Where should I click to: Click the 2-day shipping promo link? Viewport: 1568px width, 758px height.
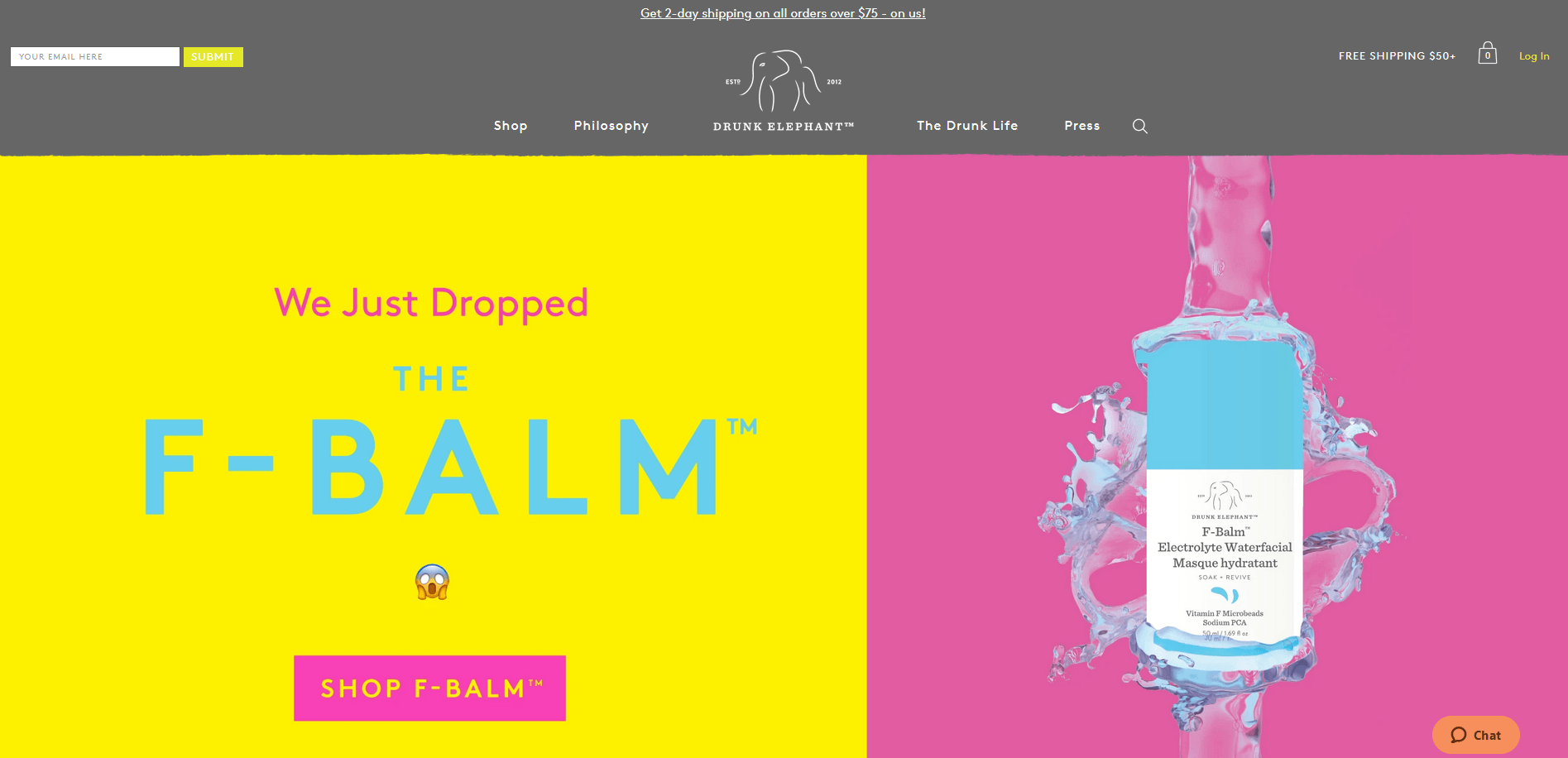(783, 13)
